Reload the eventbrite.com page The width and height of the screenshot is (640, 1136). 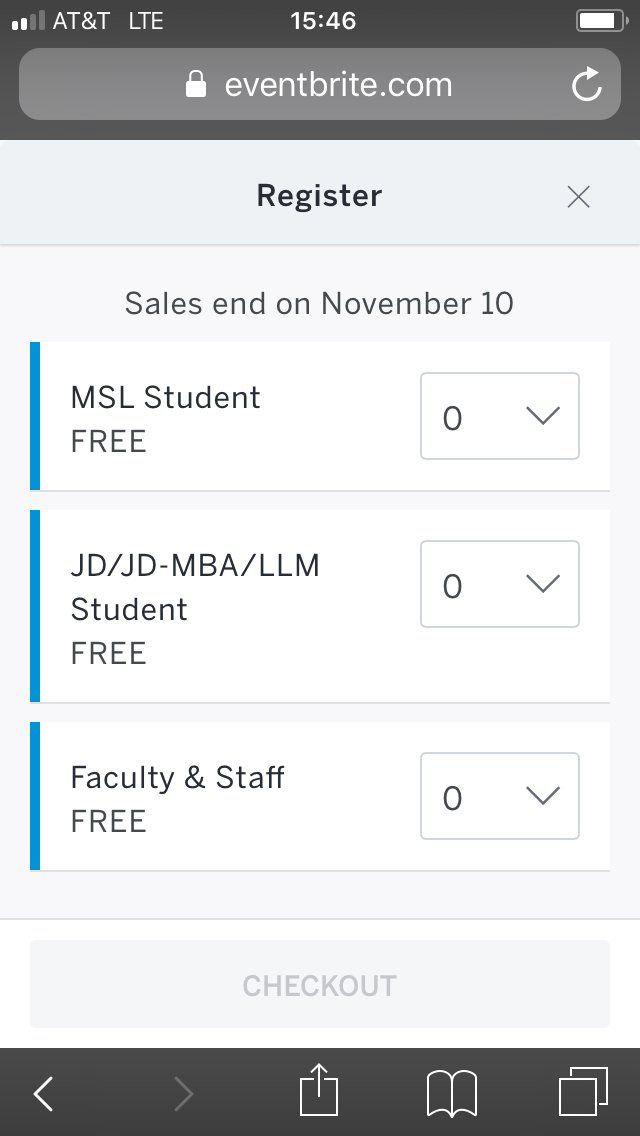point(587,85)
